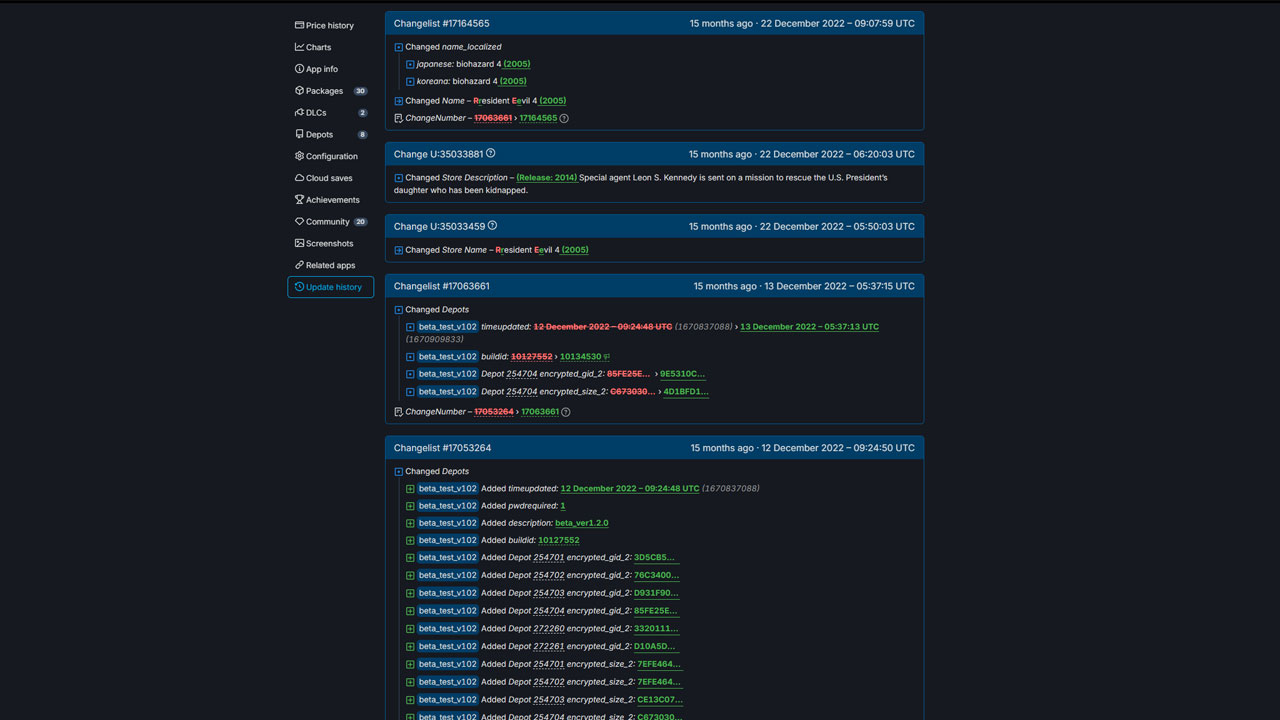This screenshot has width=1280, height=720.
Task: Click the Depots sidebar icon
Action: click(x=299, y=134)
